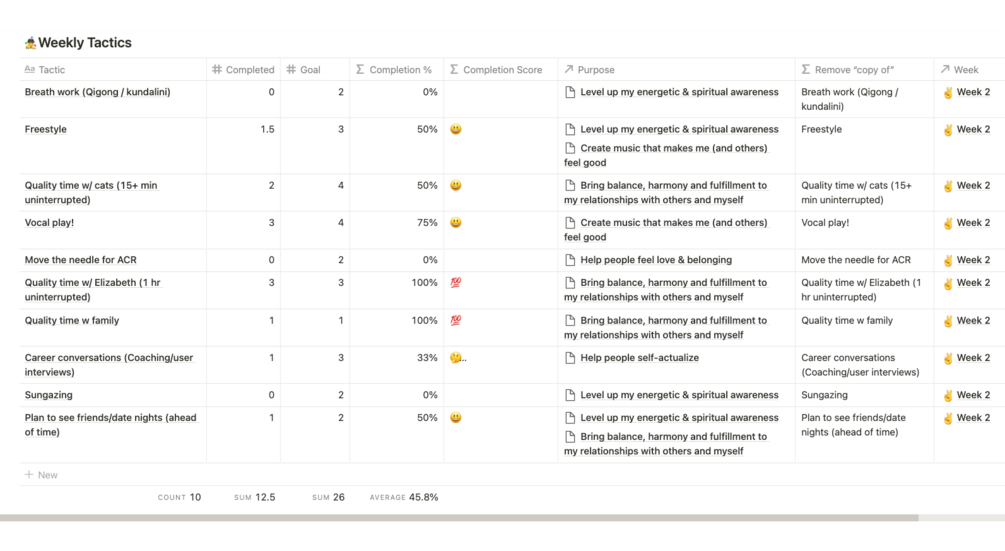Screen dimensions: 1005x551
Task: Click the thinking emoji in Career conversations row
Action: coord(456,358)
